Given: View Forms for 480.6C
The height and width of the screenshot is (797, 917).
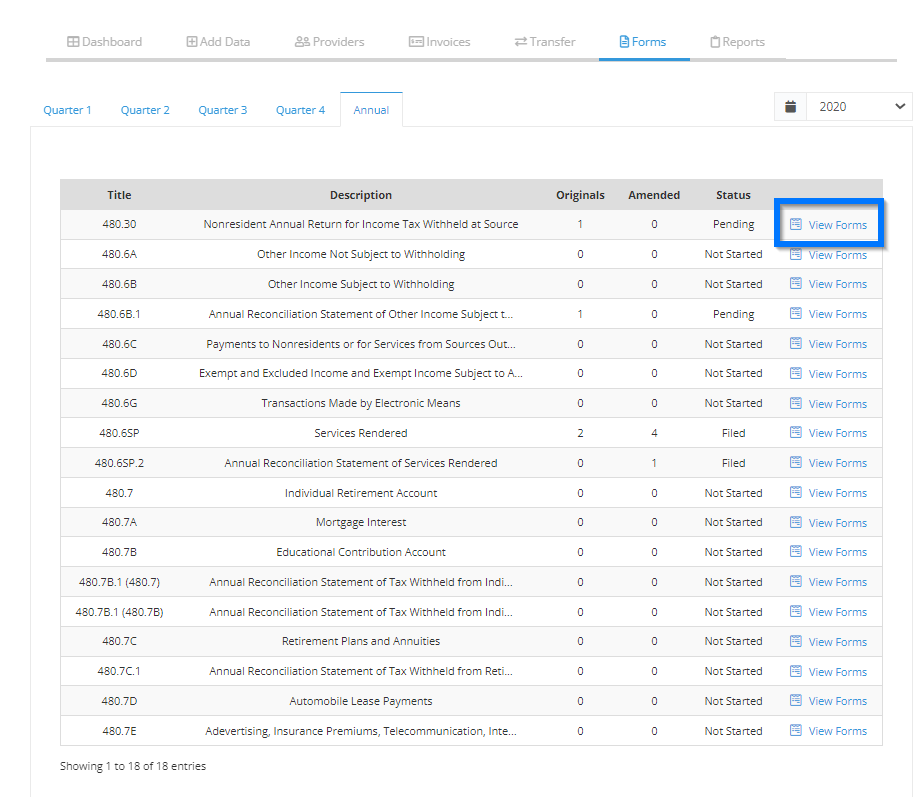Looking at the screenshot, I should [x=828, y=344].
